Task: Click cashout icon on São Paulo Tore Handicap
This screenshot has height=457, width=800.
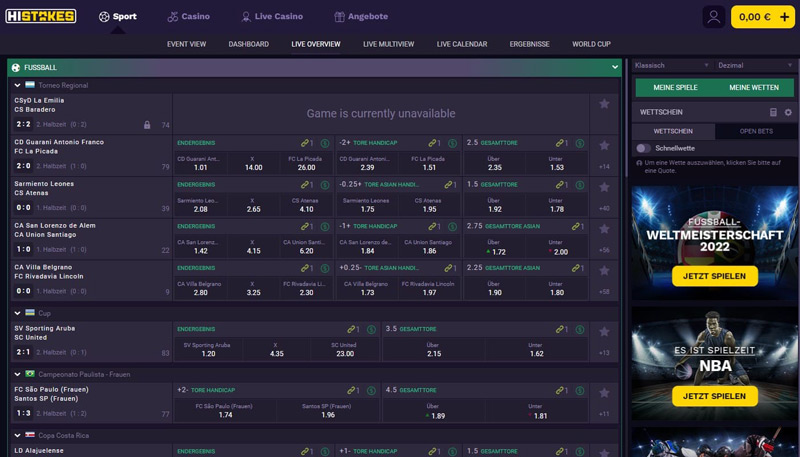Action: 371,391
